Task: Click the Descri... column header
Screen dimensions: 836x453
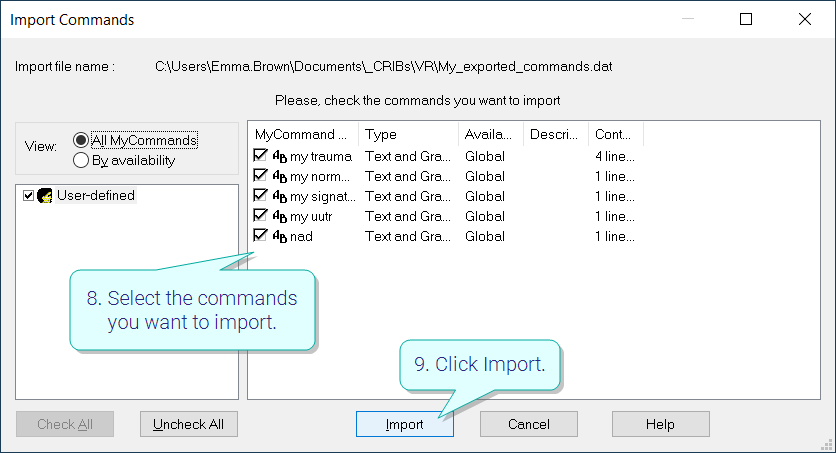Action: [x=556, y=134]
